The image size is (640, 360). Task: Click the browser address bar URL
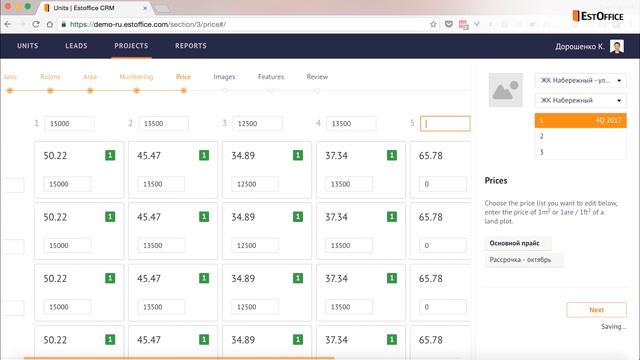pyautogui.click(x=148, y=24)
